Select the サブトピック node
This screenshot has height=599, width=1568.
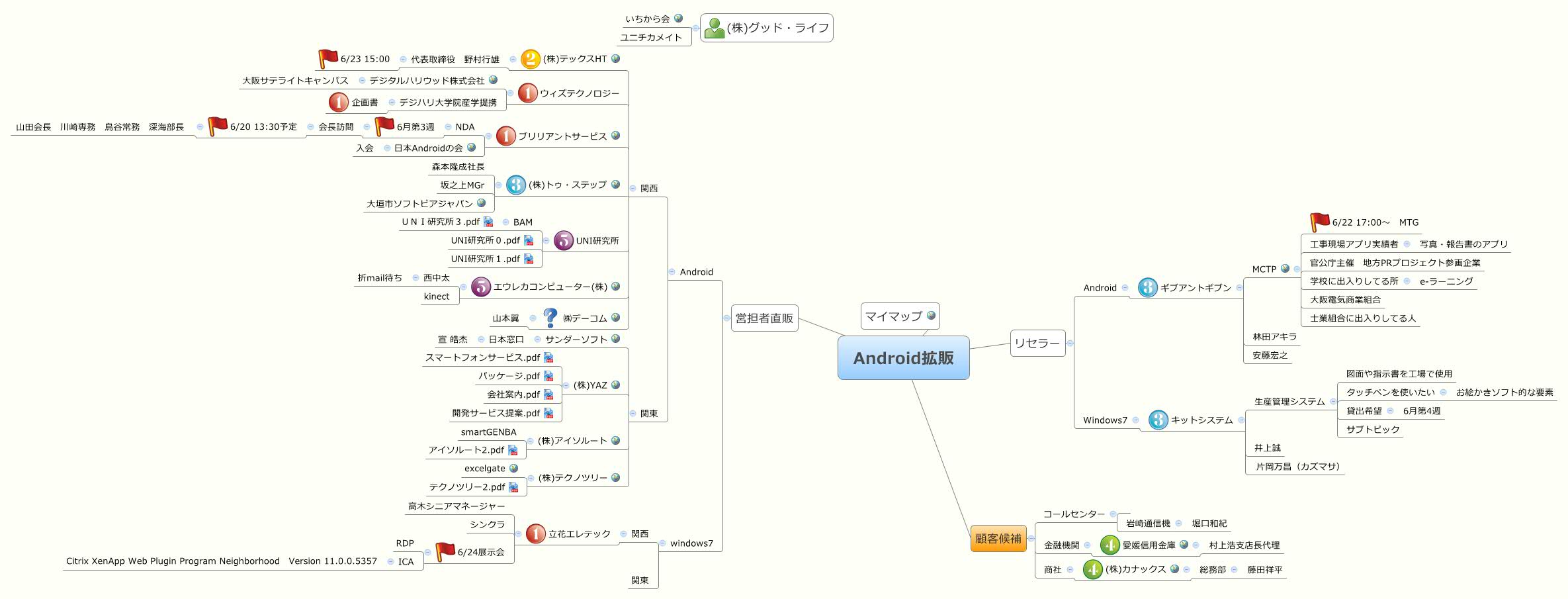1373,430
